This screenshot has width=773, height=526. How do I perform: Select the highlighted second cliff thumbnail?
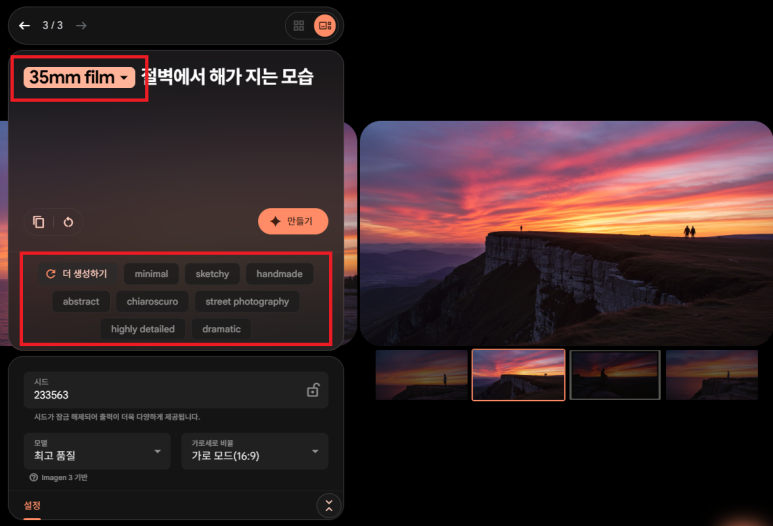pyautogui.click(x=518, y=375)
